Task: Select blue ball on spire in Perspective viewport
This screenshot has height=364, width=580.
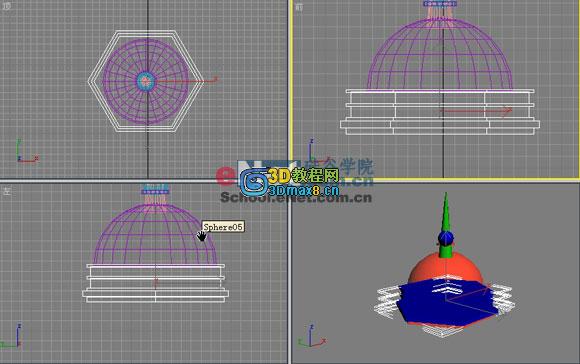Action: 446,238
